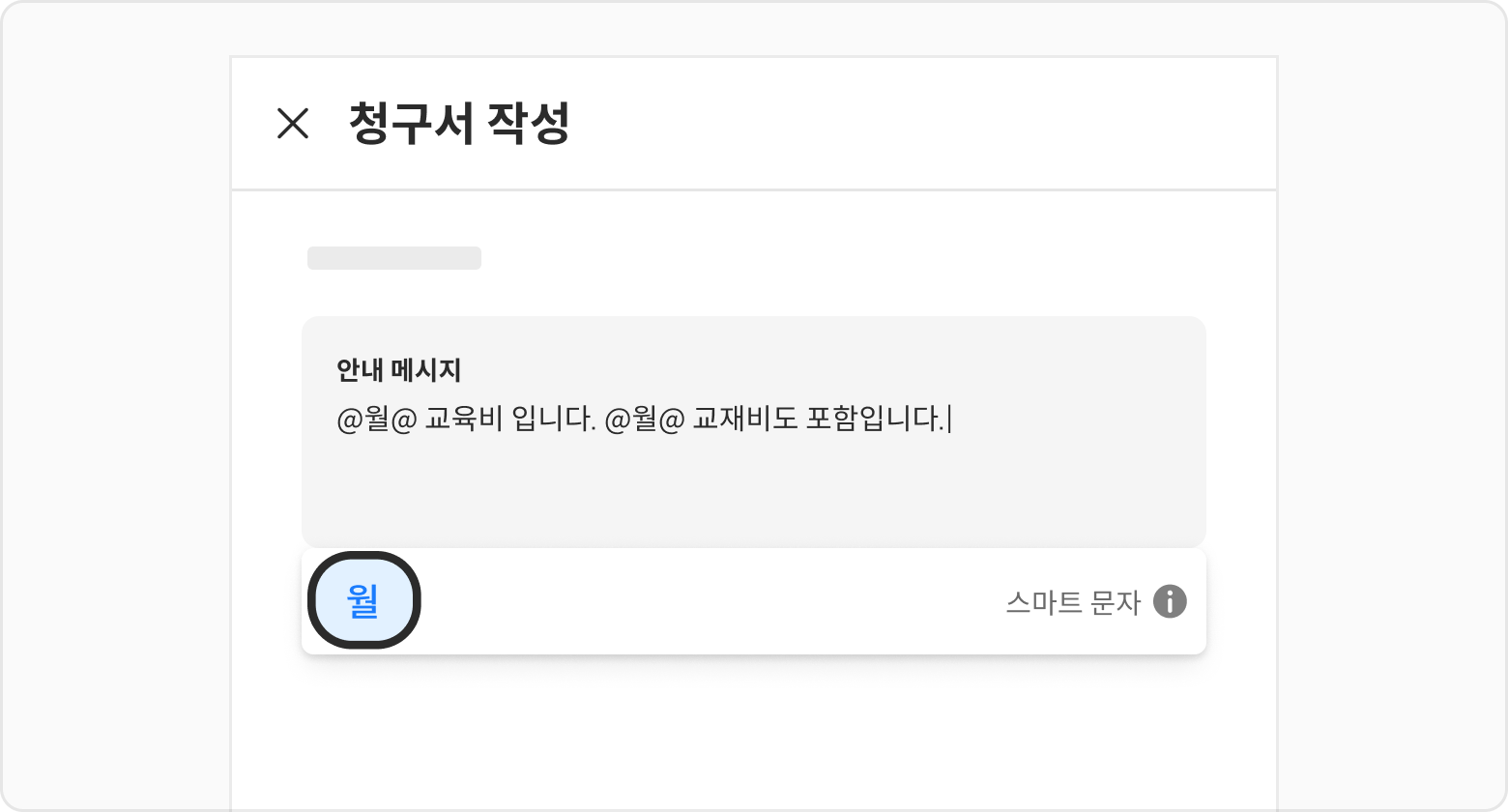Focus the 안내 메시지 text area

[754, 483]
